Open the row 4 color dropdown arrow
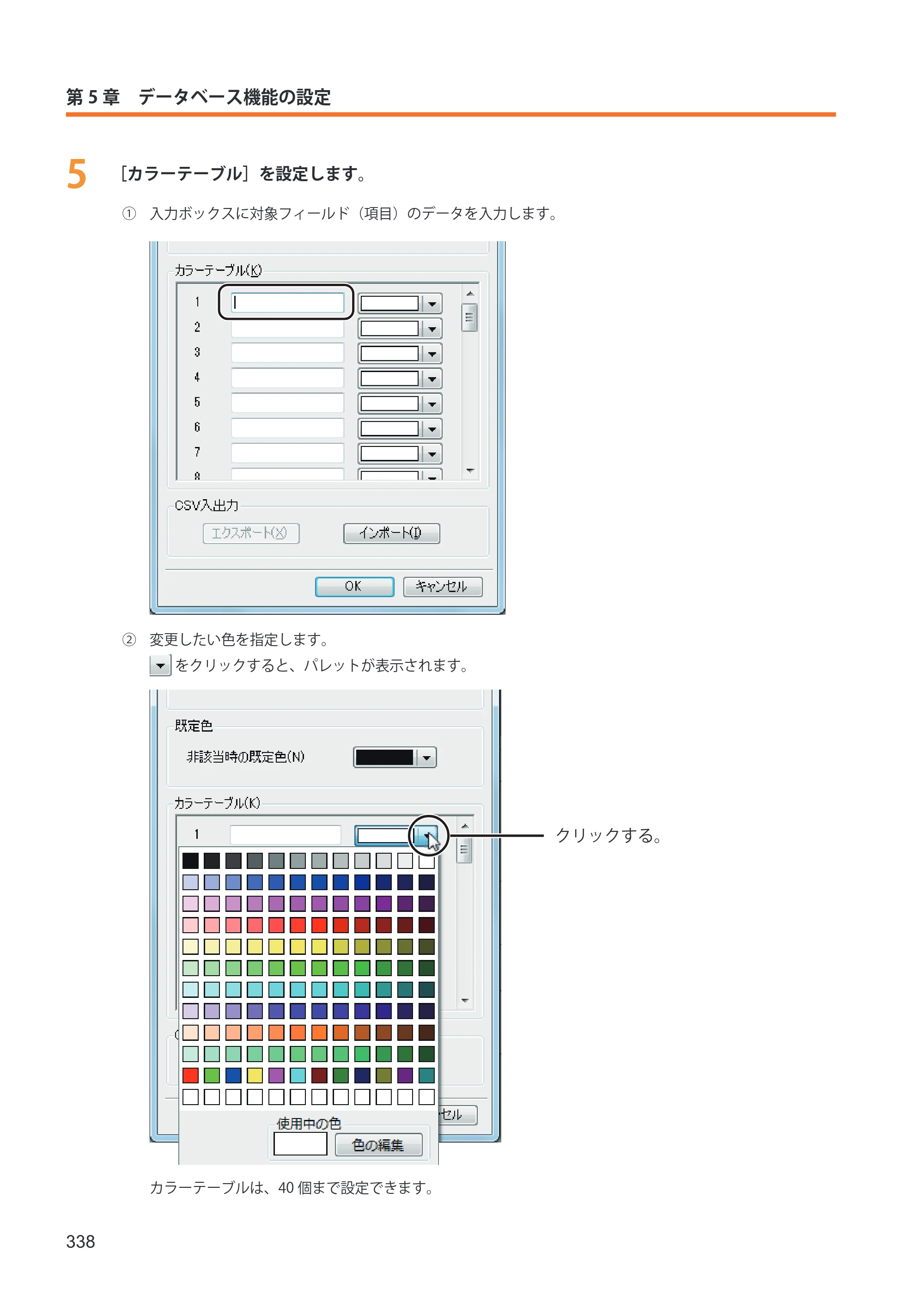This screenshot has width=924, height=1308. [432, 379]
